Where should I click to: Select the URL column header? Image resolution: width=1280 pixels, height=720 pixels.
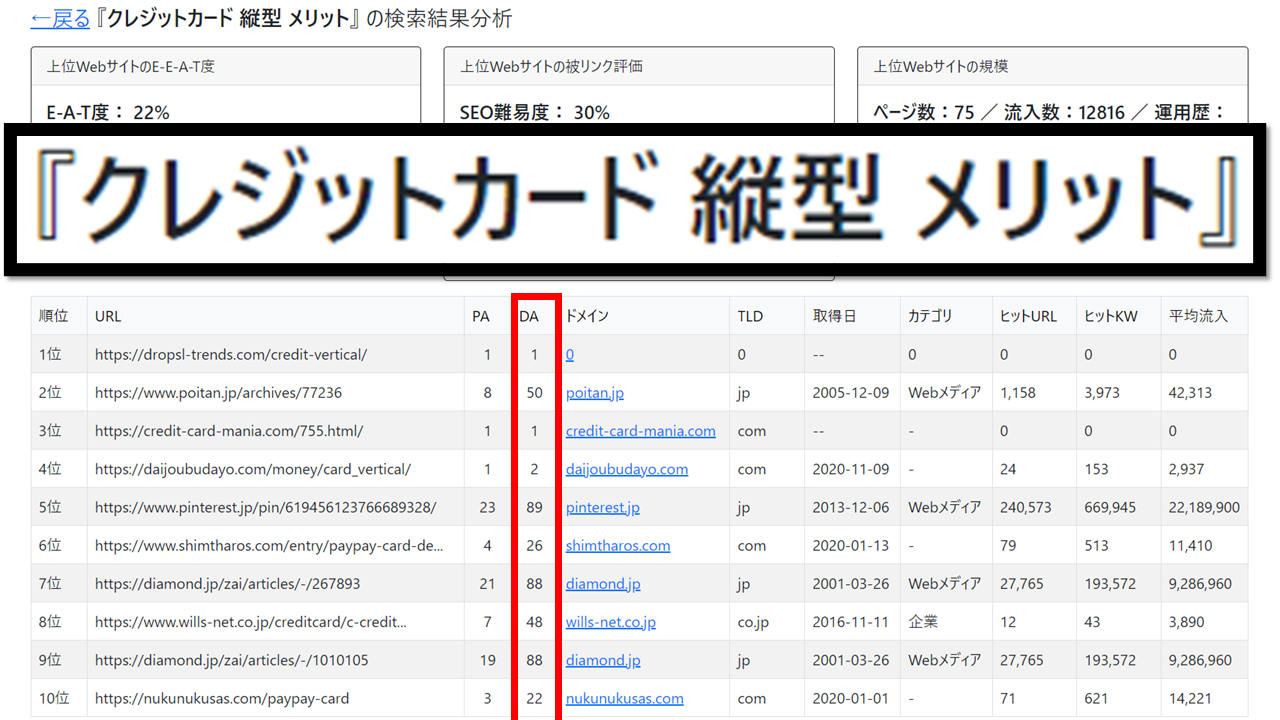point(108,315)
